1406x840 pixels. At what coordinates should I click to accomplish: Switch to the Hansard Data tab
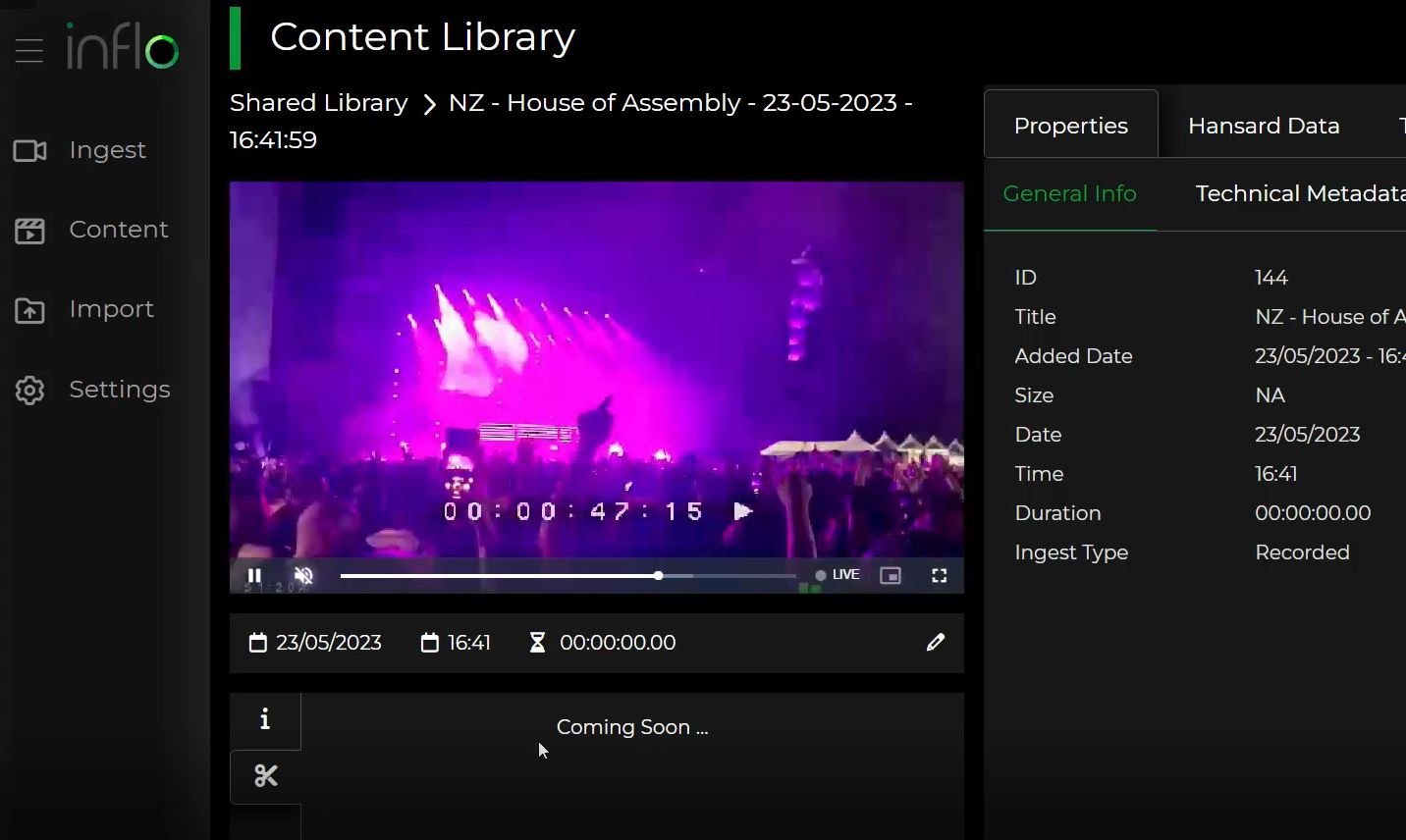pyautogui.click(x=1264, y=126)
